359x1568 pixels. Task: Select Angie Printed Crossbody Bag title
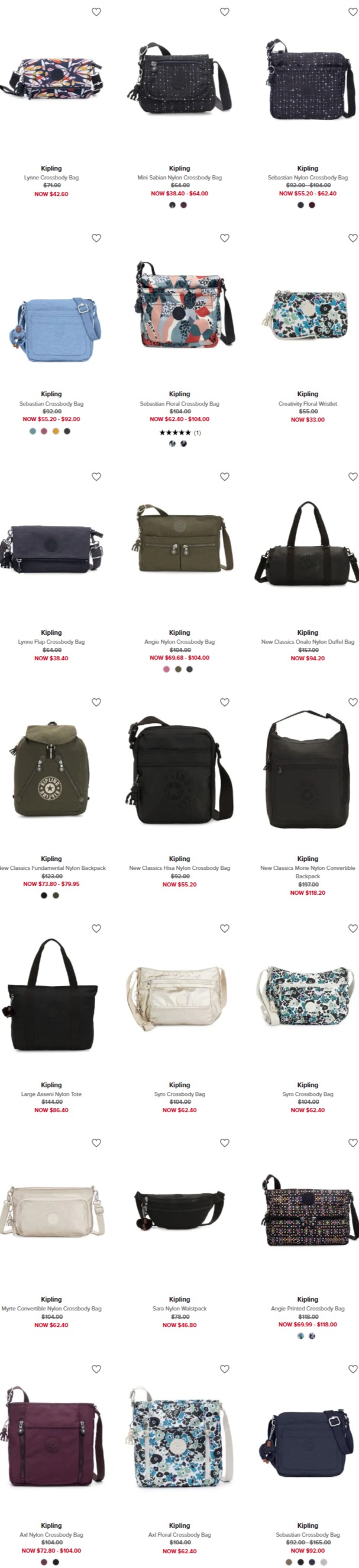pos(308,1308)
